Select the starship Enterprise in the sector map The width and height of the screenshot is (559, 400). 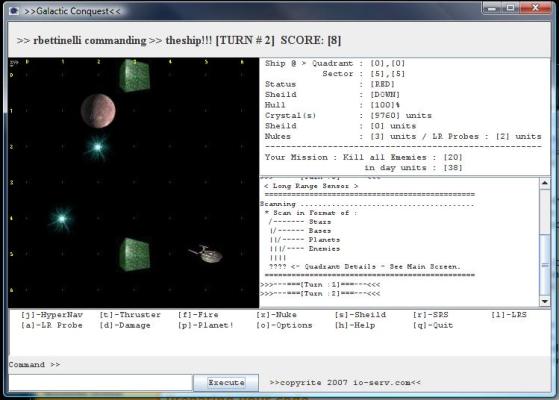pos(206,254)
